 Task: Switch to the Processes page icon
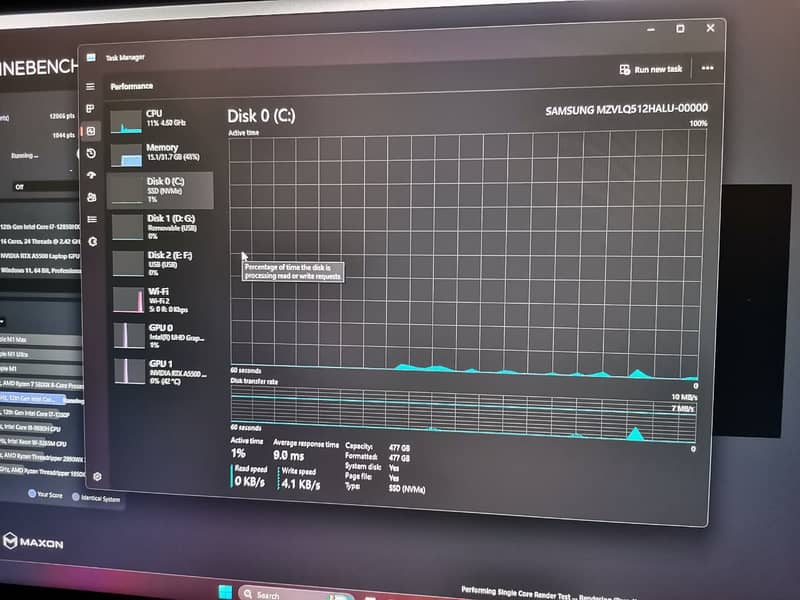(90, 108)
